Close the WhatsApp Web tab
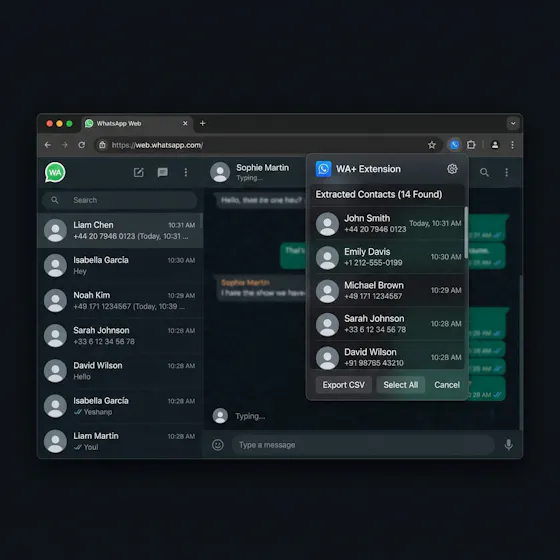 tap(185, 123)
